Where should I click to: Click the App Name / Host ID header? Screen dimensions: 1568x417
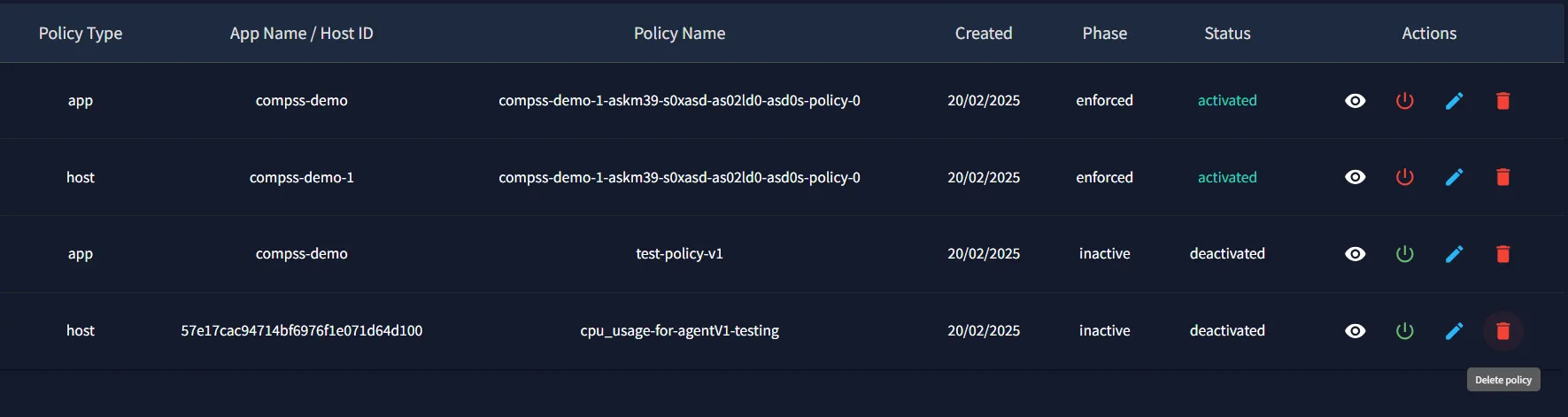tap(302, 33)
